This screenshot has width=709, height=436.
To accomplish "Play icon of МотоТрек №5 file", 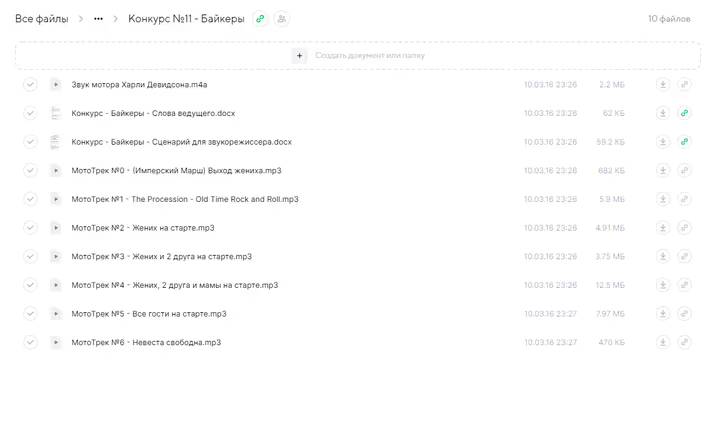I will pos(56,314).
